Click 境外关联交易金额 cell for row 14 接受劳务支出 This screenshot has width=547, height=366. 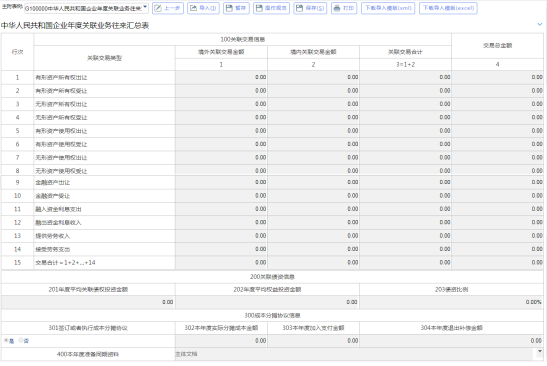tap(221, 249)
